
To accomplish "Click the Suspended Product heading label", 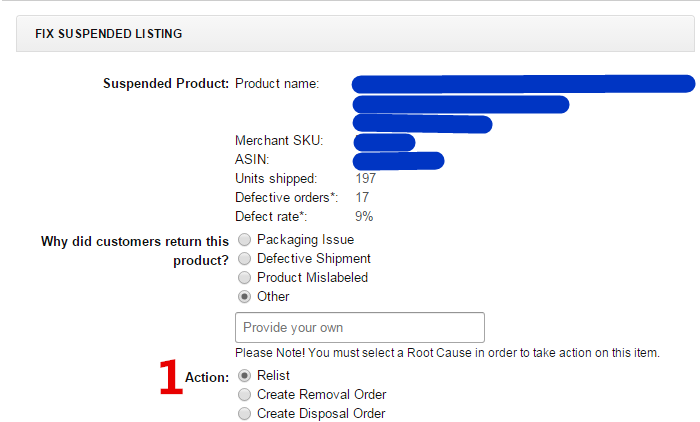I will click(x=166, y=84).
